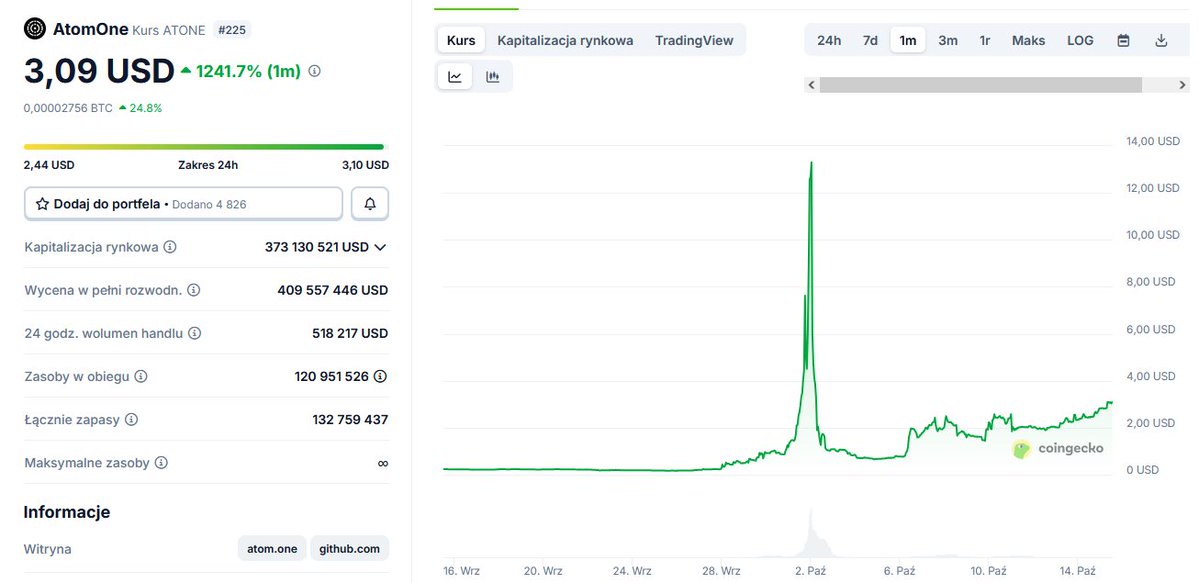
Task: Set chart range to Maks
Action: pos(1028,41)
